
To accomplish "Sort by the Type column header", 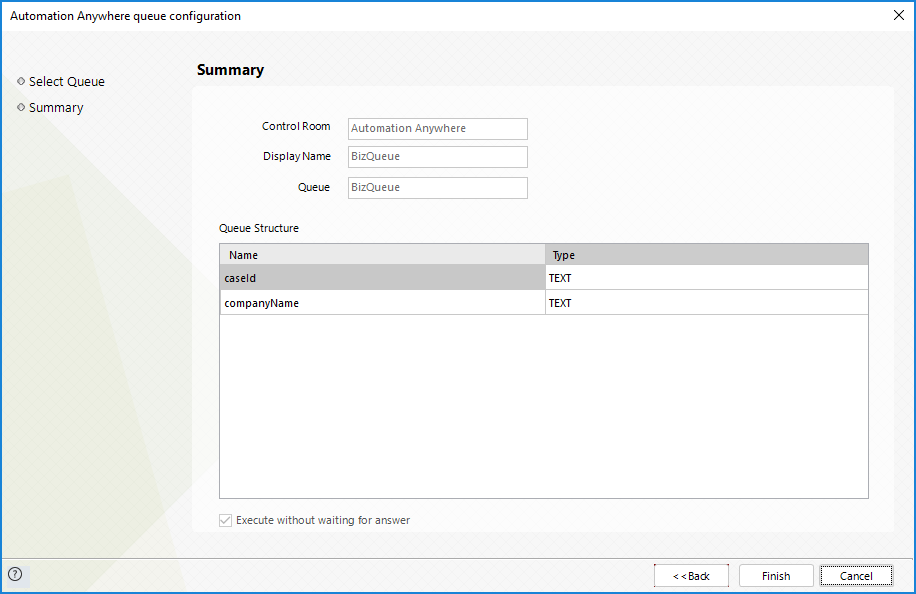I will pyautogui.click(x=707, y=255).
